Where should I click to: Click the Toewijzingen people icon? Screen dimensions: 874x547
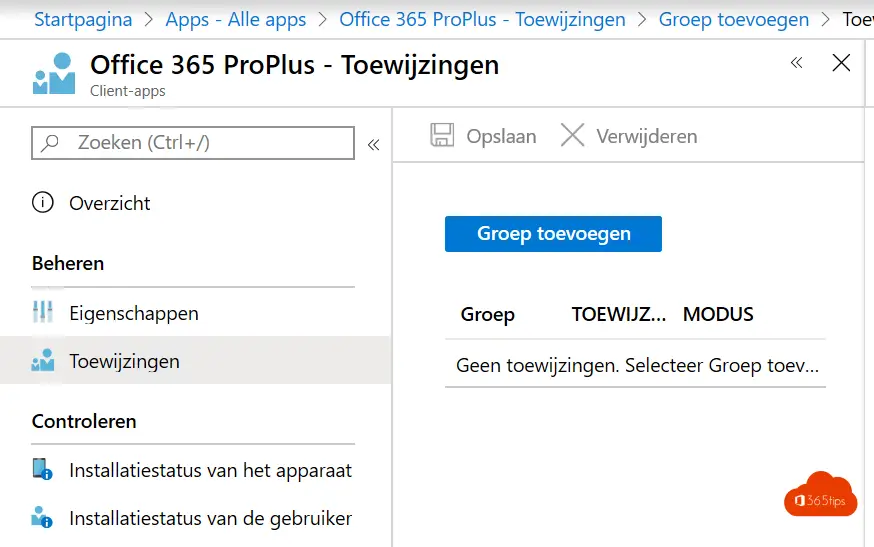click(43, 360)
